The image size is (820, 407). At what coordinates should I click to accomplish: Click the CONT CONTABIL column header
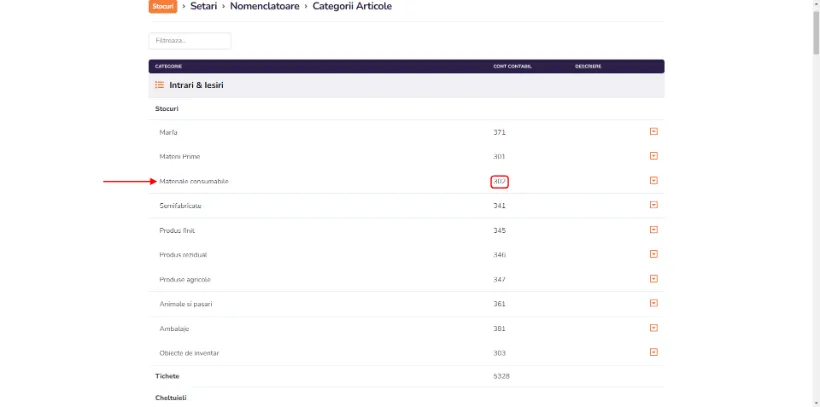point(512,66)
